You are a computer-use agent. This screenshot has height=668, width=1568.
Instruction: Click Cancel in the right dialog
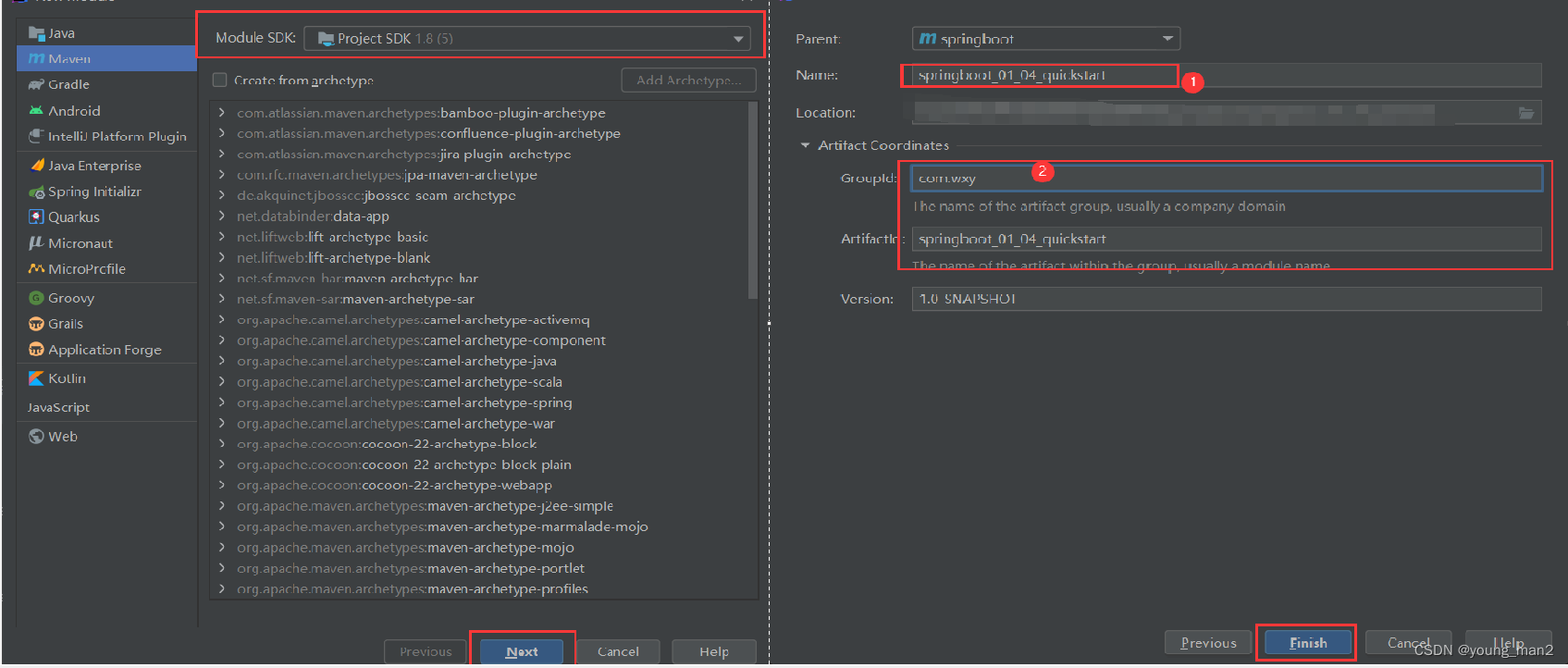tap(1408, 643)
